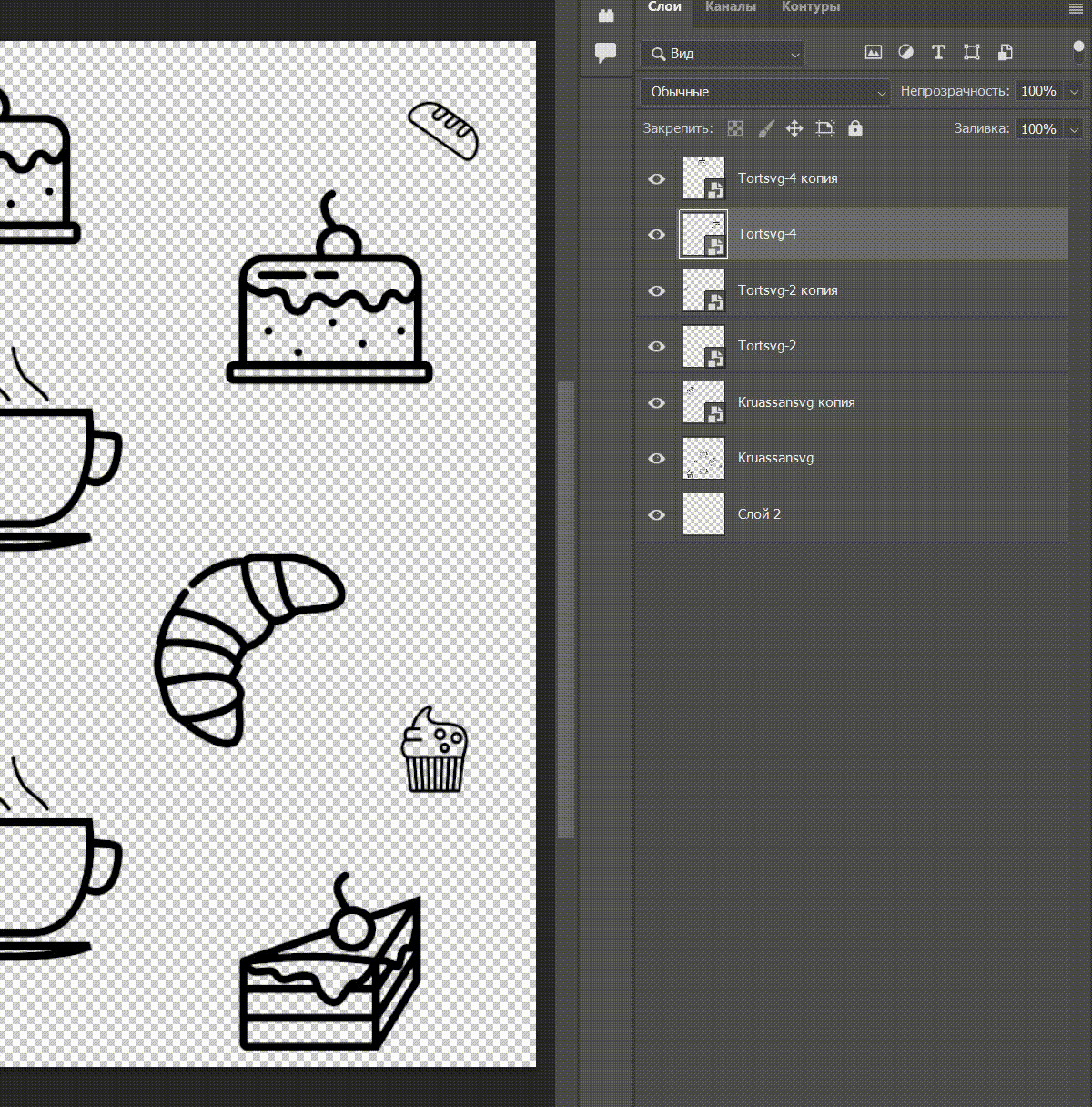Filter layers by adjustment layer icon
This screenshot has height=1107, width=1092.
point(905,53)
